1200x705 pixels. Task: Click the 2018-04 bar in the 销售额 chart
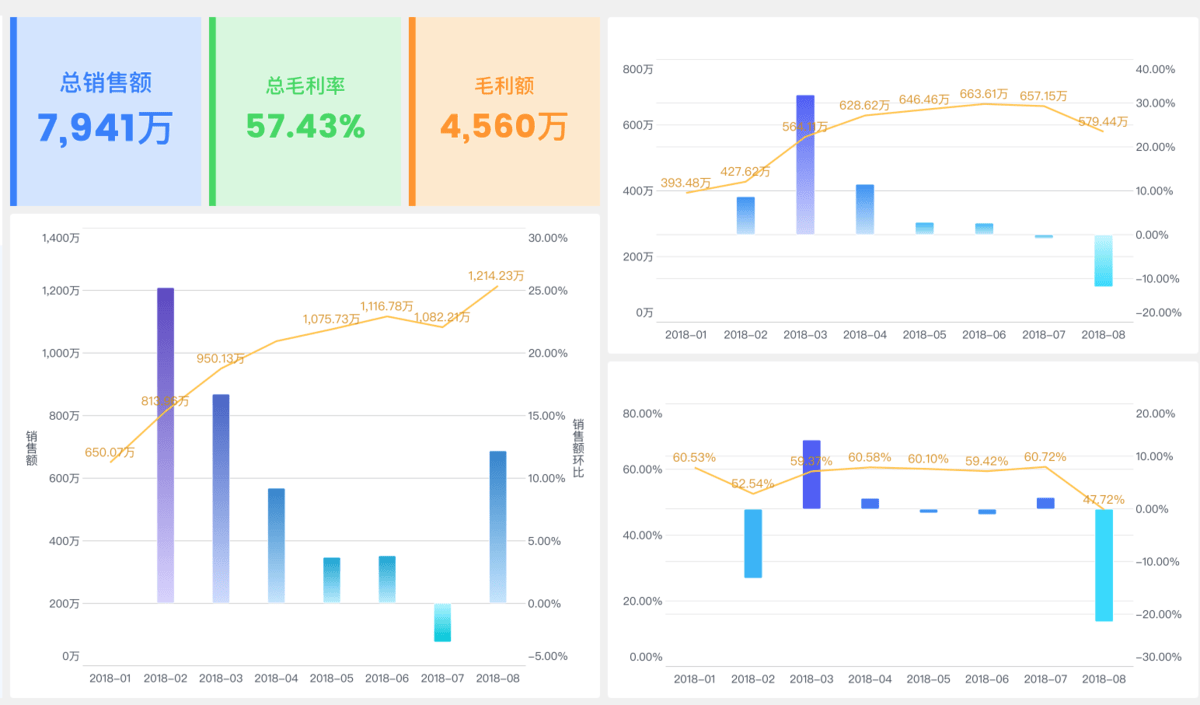point(276,546)
